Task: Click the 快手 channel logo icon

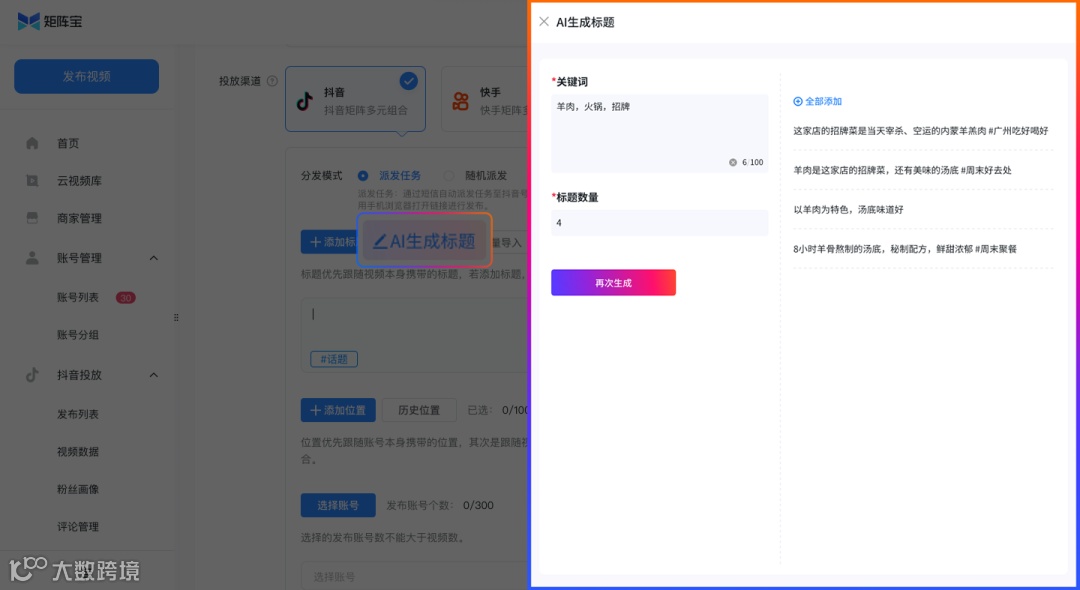Action: tap(459, 99)
